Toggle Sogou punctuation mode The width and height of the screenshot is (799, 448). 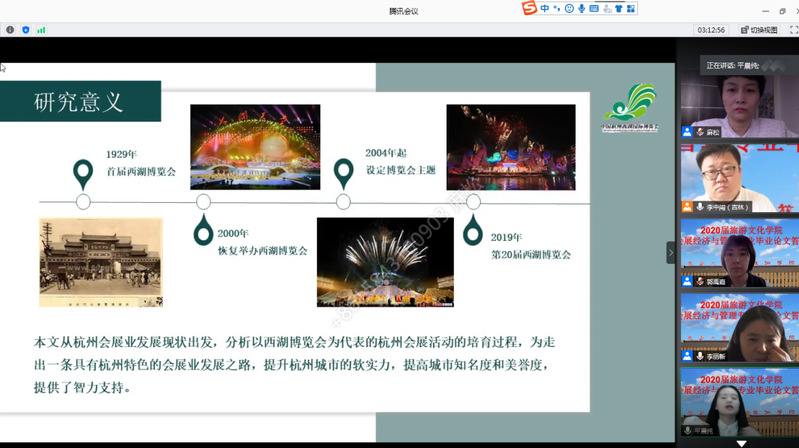click(x=557, y=8)
